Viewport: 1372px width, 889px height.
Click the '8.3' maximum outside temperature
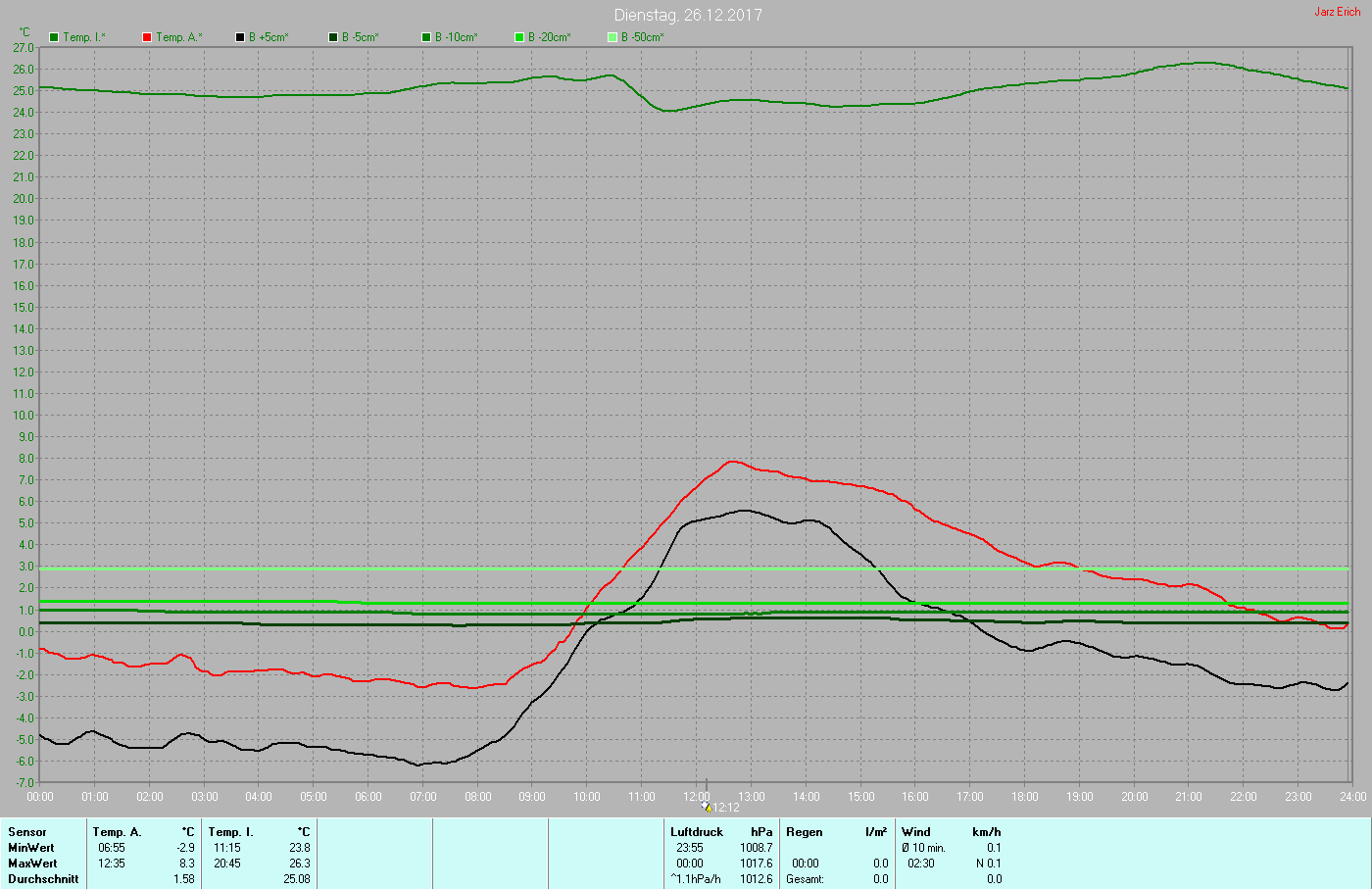coord(187,864)
